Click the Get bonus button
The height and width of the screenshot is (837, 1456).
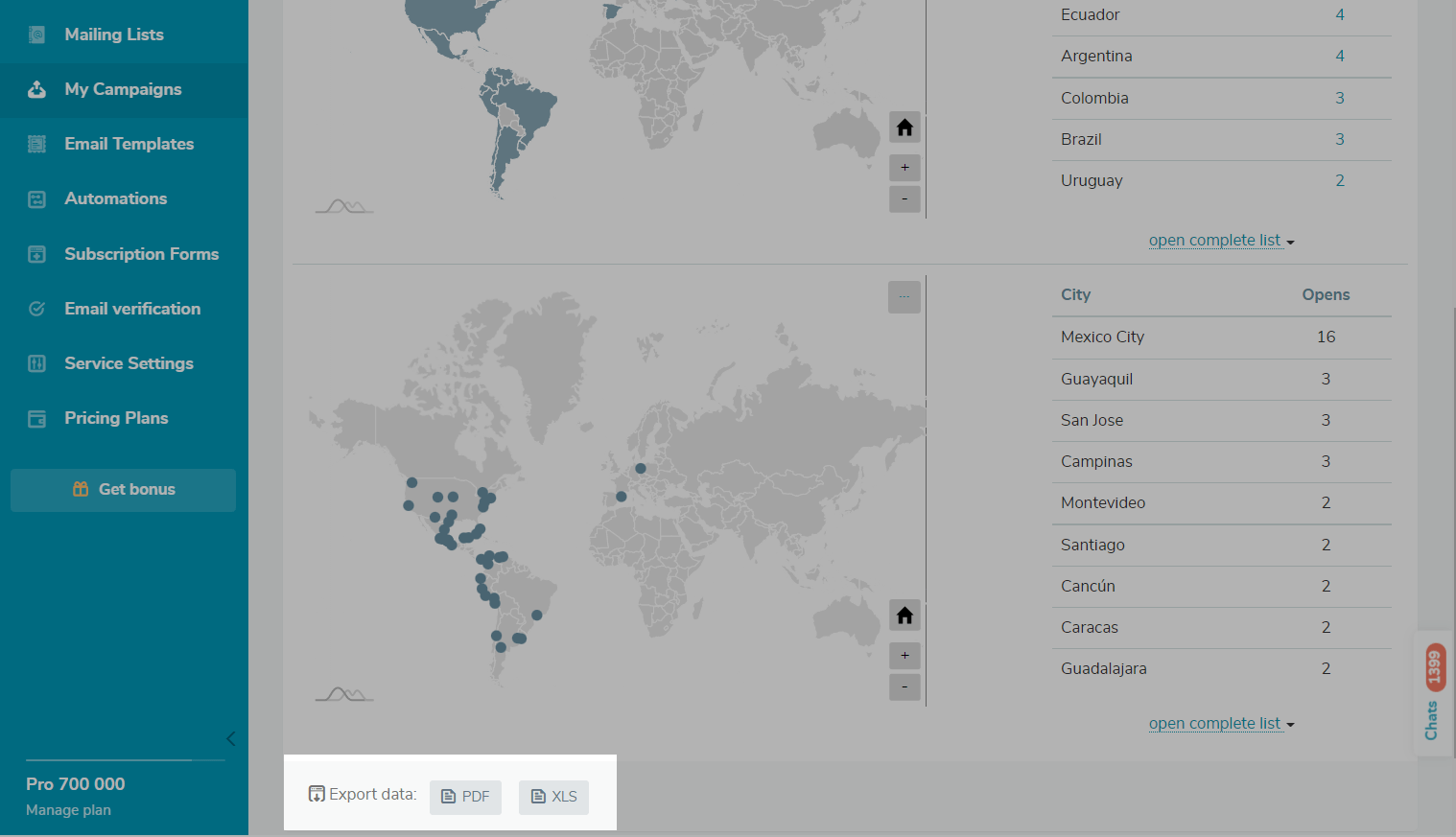[124, 490]
